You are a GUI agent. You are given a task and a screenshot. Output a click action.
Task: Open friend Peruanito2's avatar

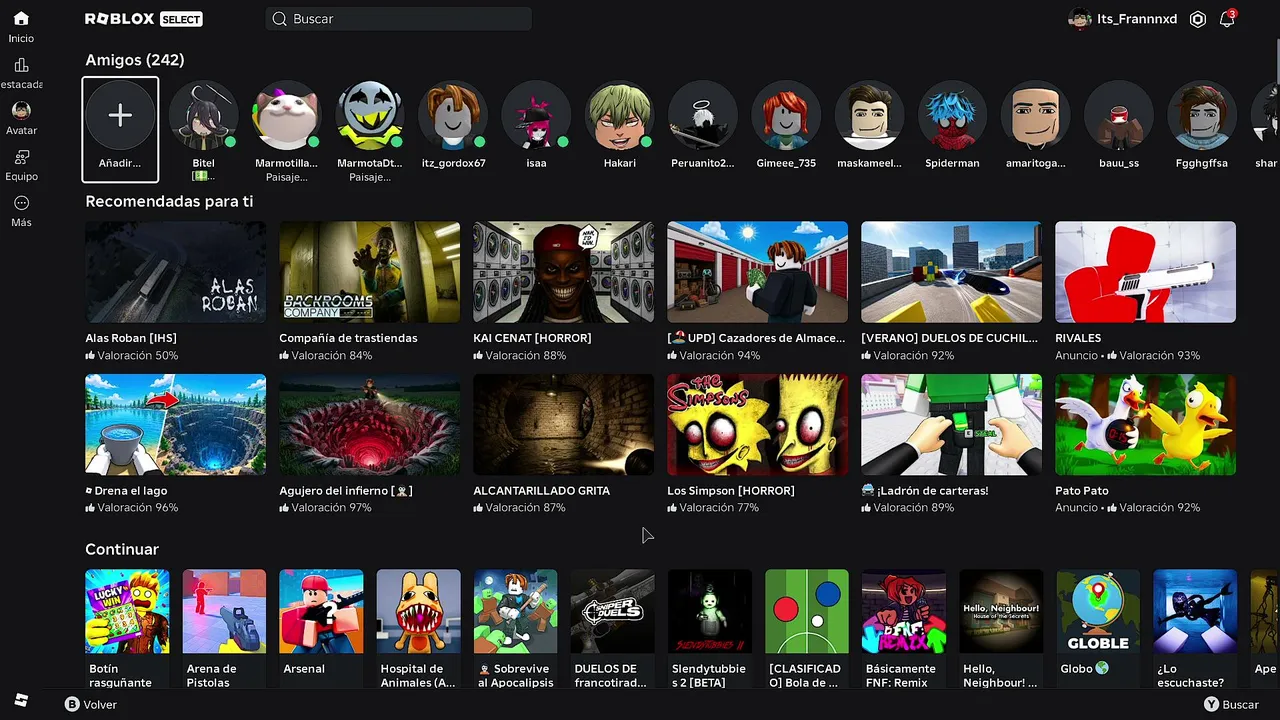coord(703,116)
